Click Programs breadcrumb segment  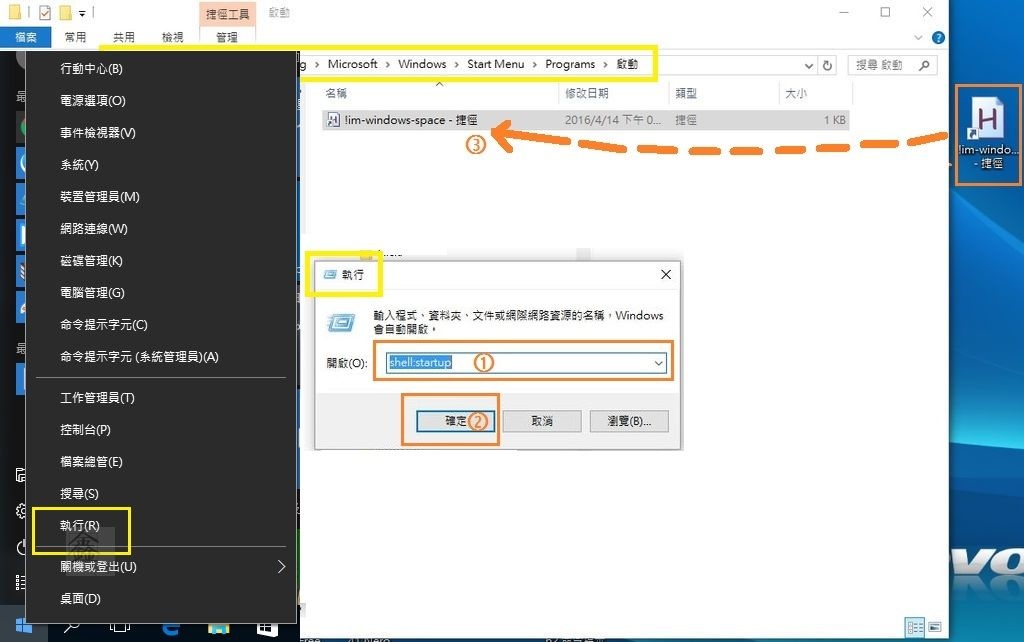pyautogui.click(x=569, y=64)
